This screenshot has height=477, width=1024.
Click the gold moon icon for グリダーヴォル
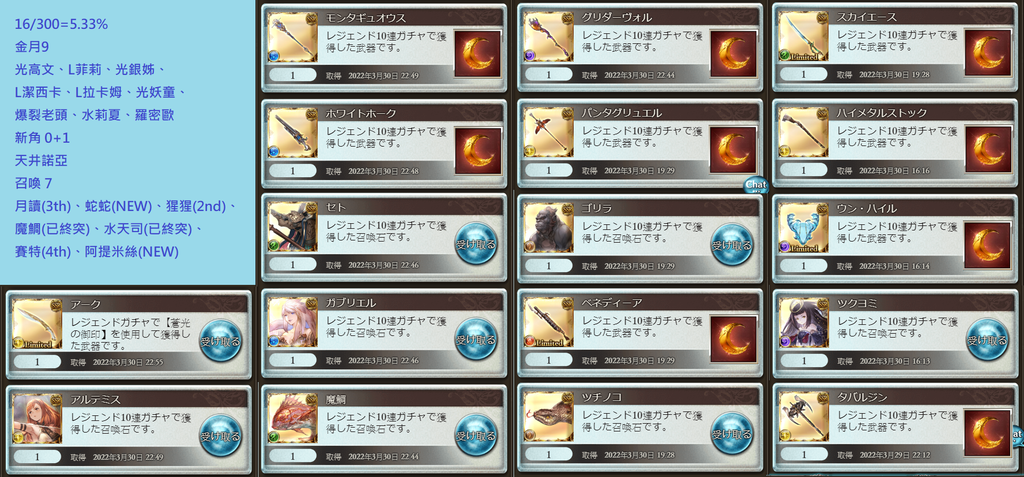[733, 54]
